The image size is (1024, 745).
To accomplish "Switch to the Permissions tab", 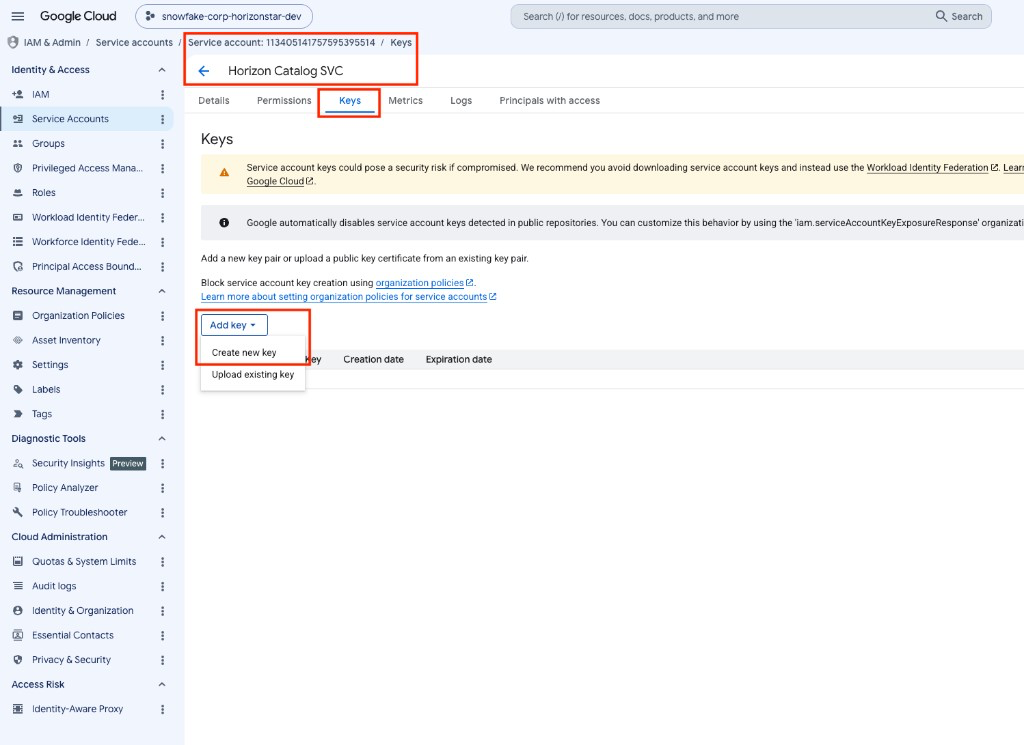I will [284, 101].
